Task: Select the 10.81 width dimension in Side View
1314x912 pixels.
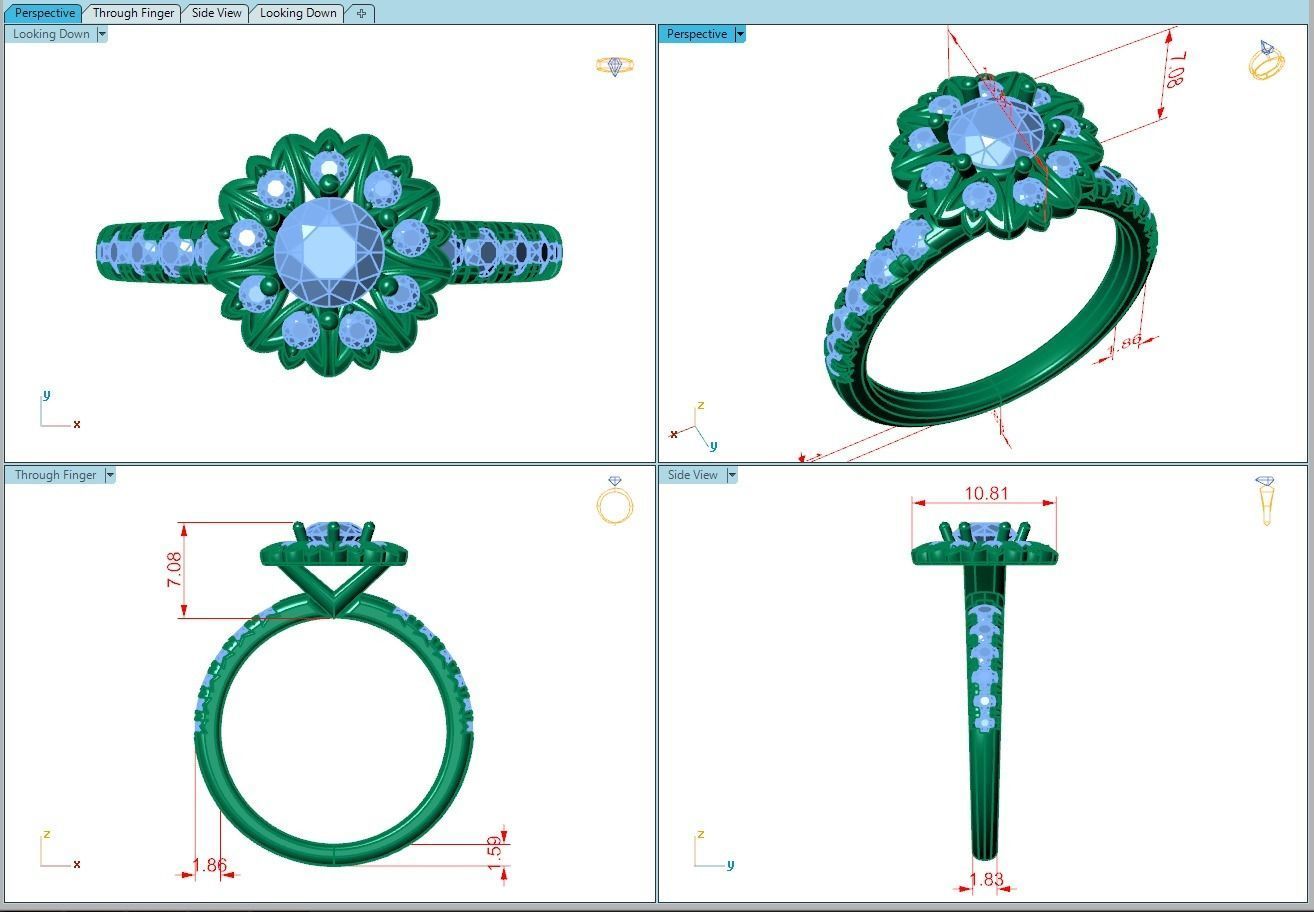Action: pos(986,493)
